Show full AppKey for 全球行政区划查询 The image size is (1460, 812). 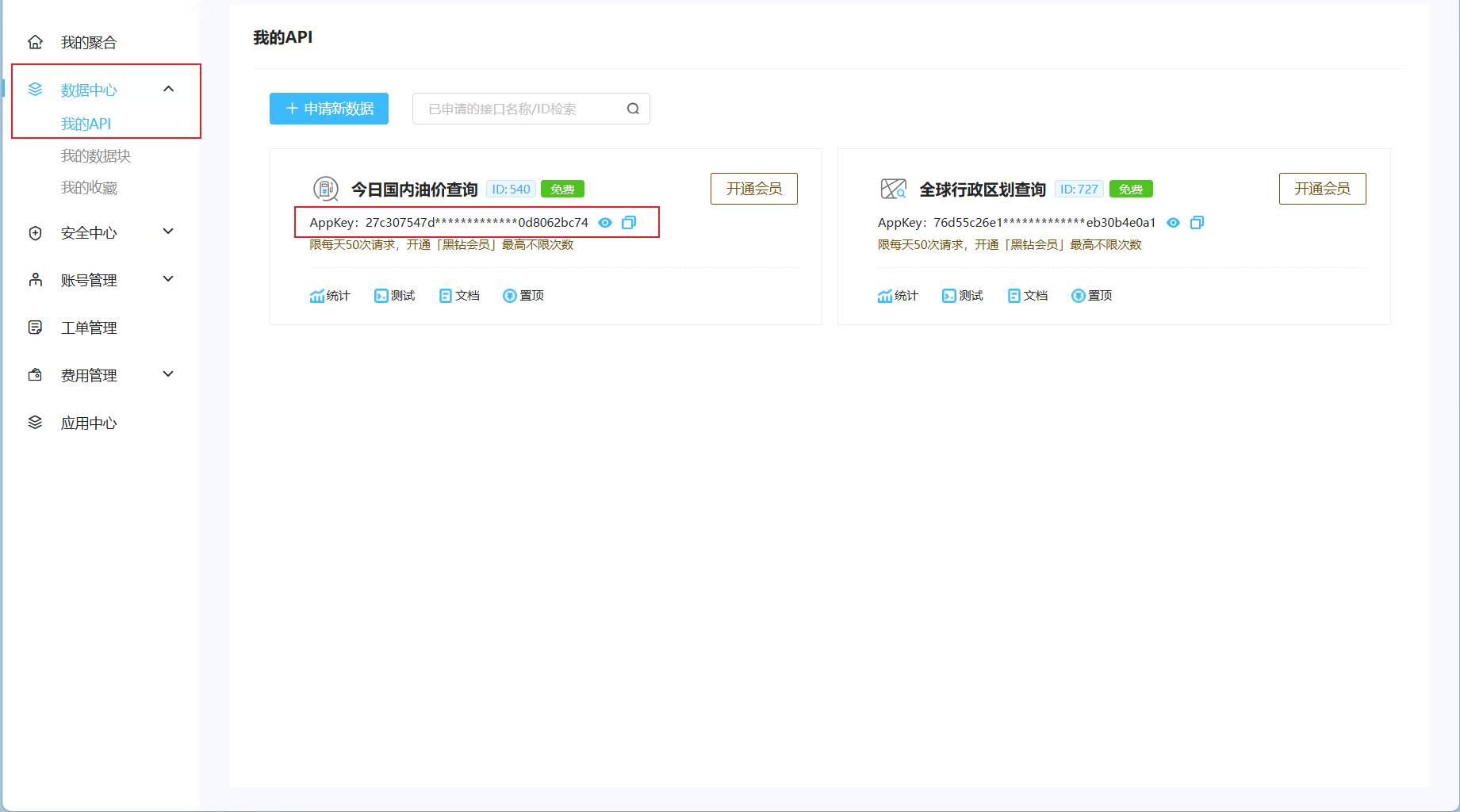[1173, 223]
